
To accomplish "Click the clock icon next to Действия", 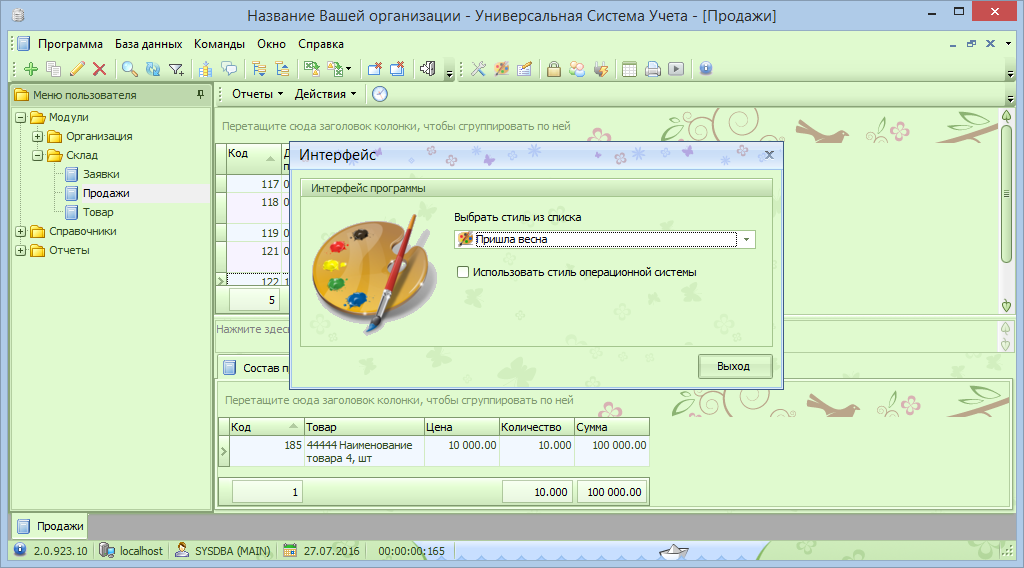I will 380,94.
